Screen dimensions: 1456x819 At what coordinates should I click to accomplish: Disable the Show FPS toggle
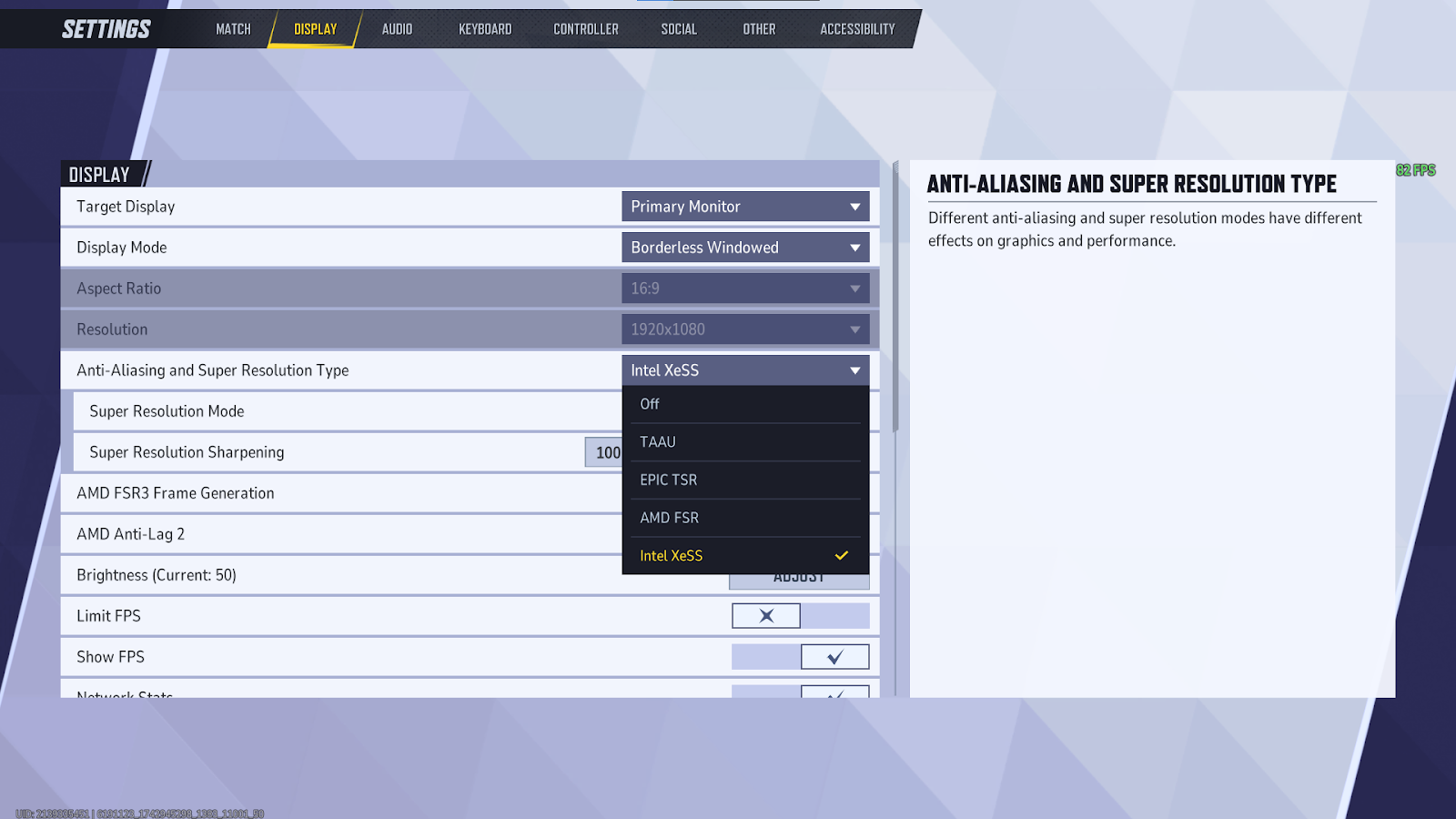(800, 657)
